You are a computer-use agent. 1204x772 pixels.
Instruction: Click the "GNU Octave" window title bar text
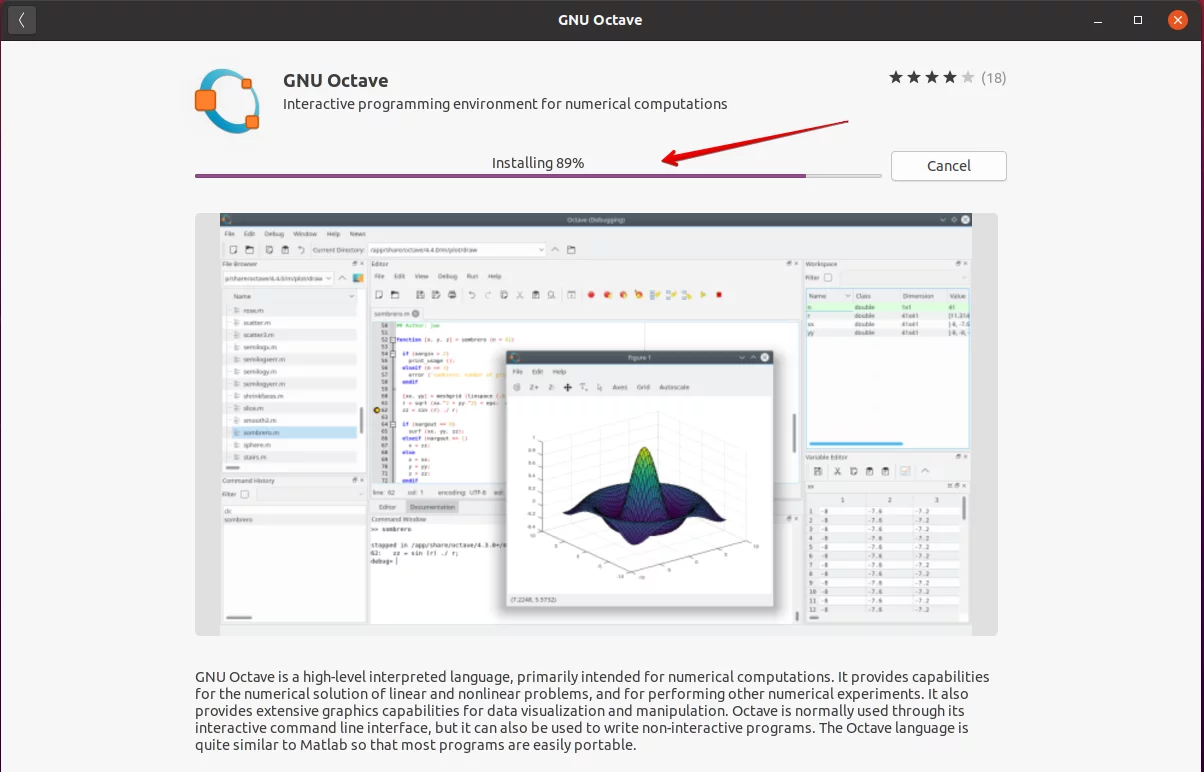click(600, 20)
